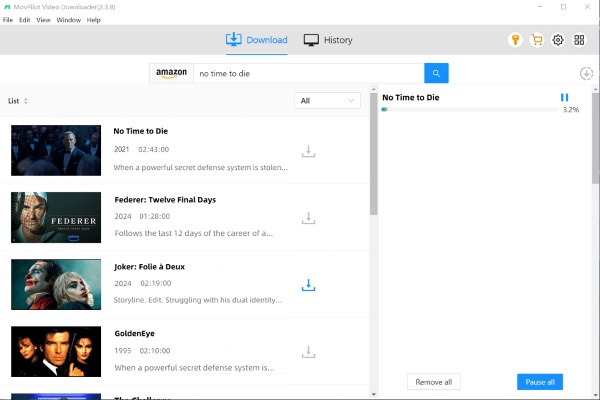The width and height of the screenshot is (600, 400).
Task: Click the '02:43:00' duration text
Action: click(153, 149)
